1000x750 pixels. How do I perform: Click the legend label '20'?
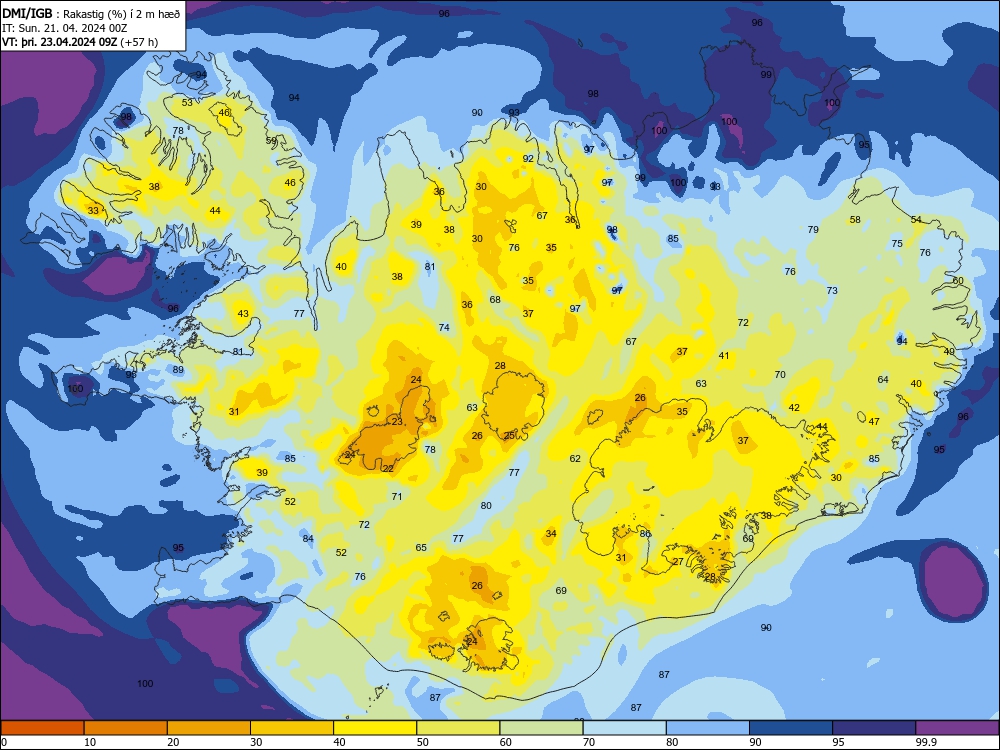pos(173,742)
